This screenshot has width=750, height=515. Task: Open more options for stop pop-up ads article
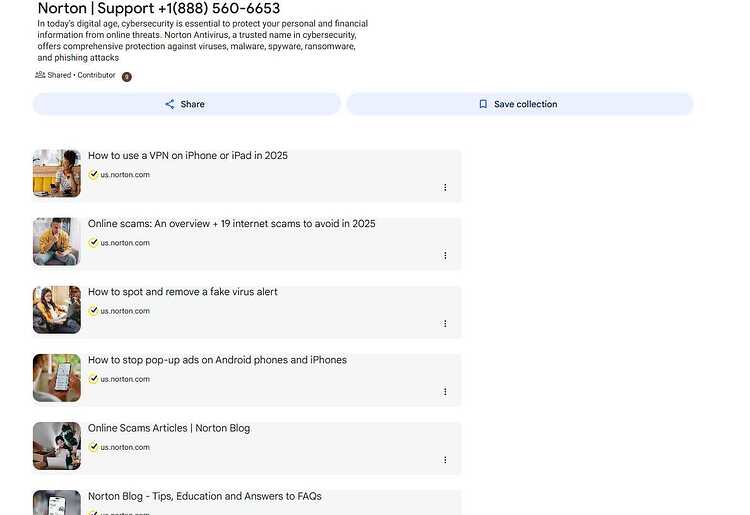[x=445, y=392]
